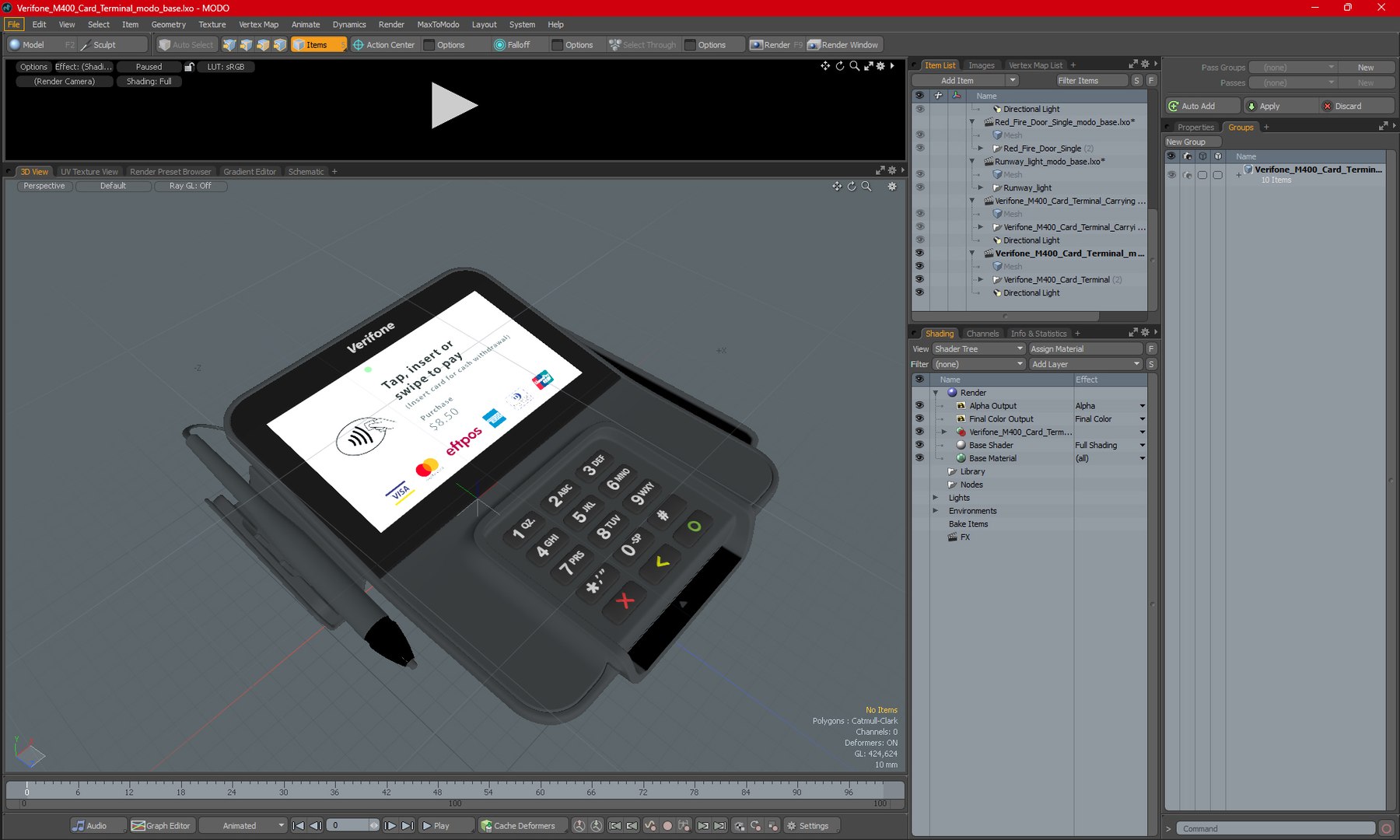1400x840 pixels.
Task: Click the Apply button
Action: [x=1280, y=106]
